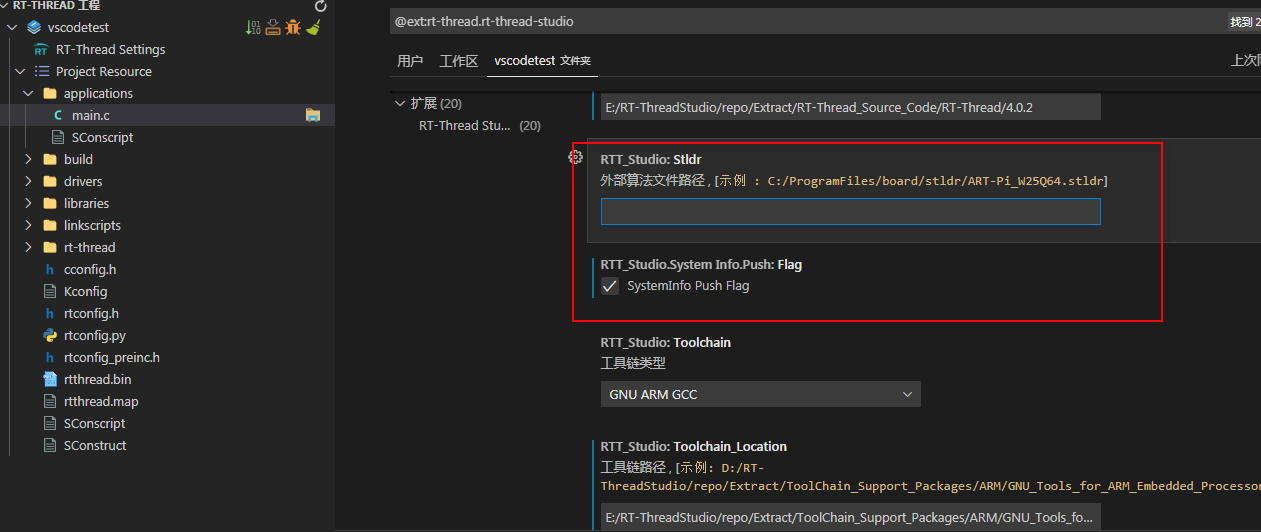Click the C file icon of main.c
This screenshot has height=532, width=1261.
(x=58, y=116)
